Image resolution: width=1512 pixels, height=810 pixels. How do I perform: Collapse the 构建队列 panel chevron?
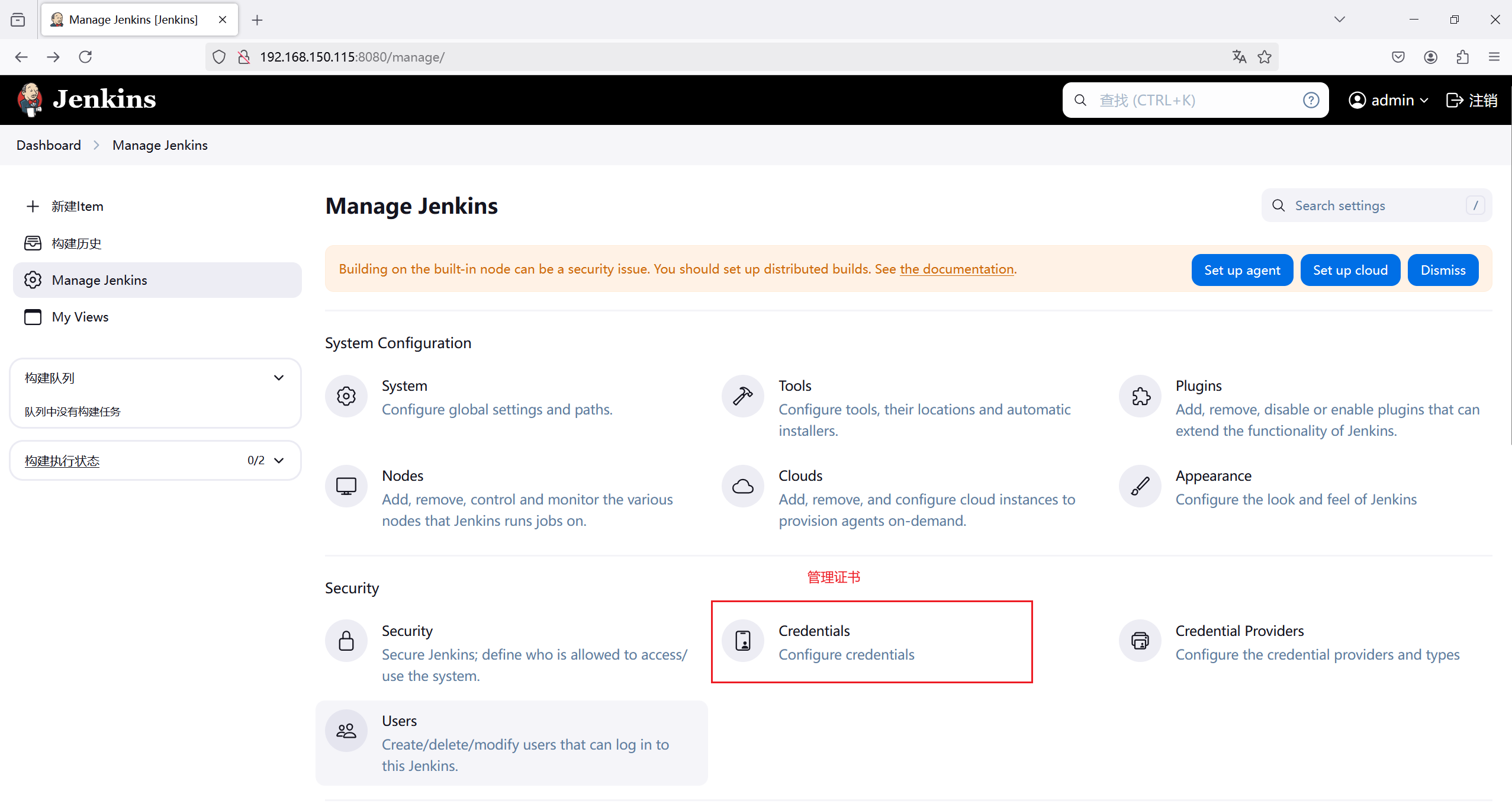279,378
